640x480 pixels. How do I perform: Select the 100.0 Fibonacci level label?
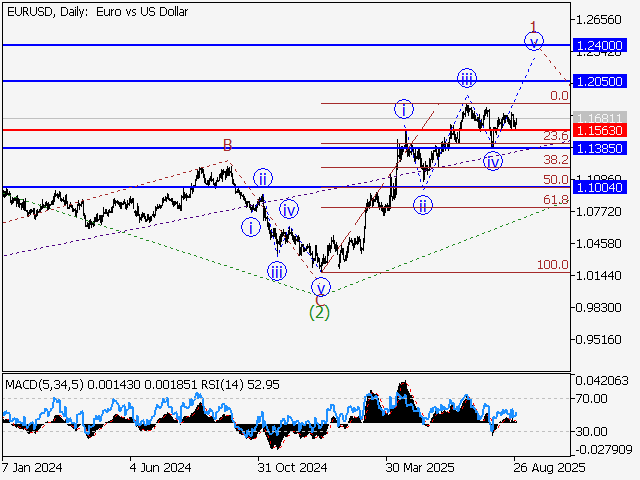point(553,265)
